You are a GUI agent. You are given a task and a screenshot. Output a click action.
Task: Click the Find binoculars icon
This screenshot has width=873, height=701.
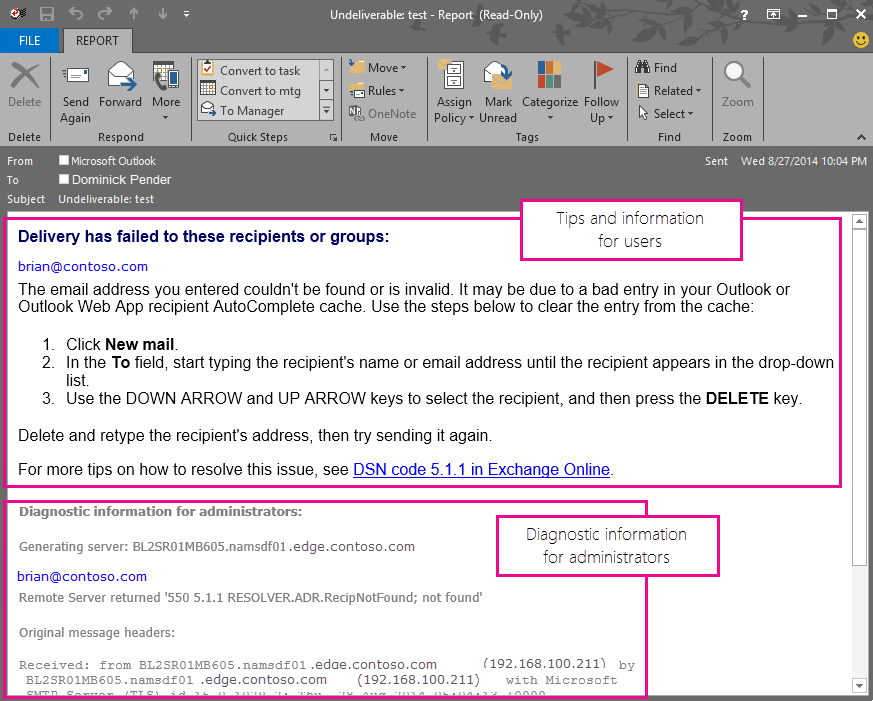tap(642, 67)
